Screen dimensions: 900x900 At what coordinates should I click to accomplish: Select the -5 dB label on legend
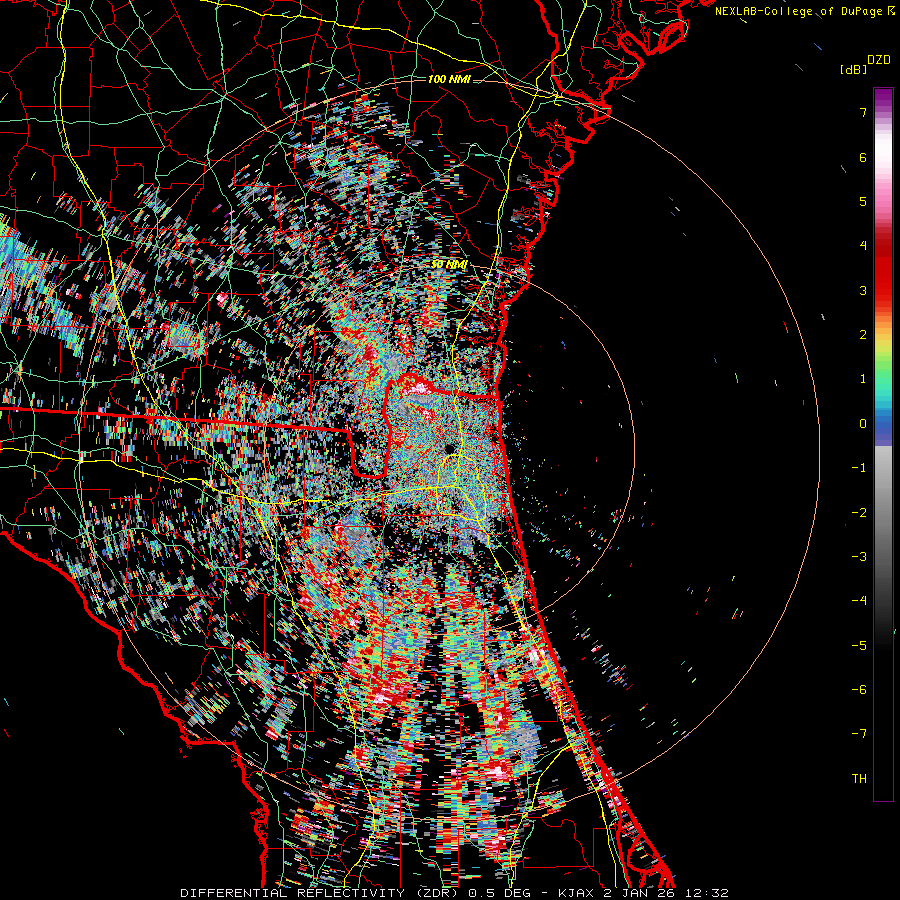(859, 645)
